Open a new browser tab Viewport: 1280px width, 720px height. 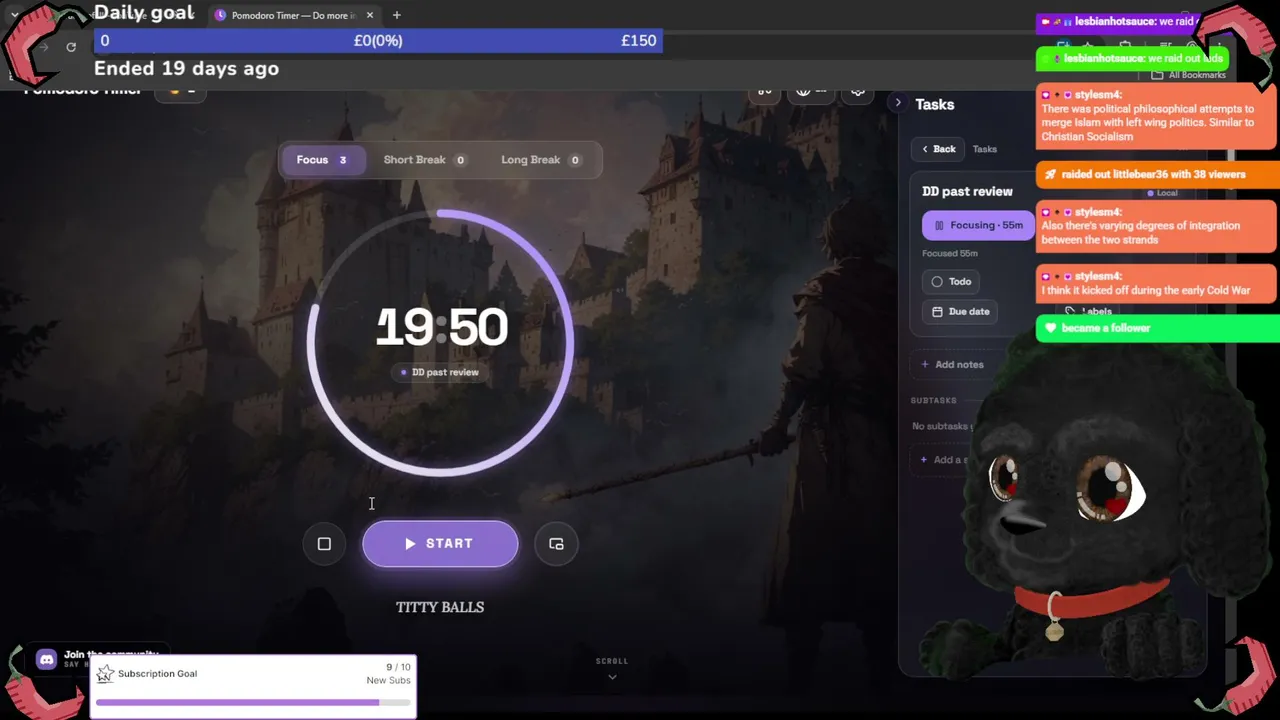click(397, 15)
